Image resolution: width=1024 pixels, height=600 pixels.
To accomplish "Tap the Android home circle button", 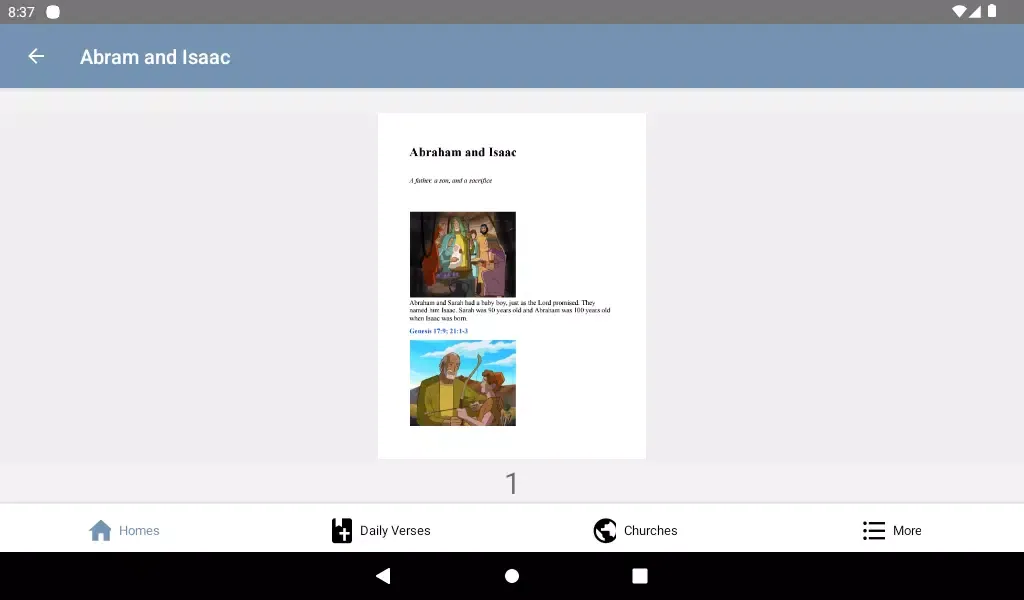I will click(512, 575).
